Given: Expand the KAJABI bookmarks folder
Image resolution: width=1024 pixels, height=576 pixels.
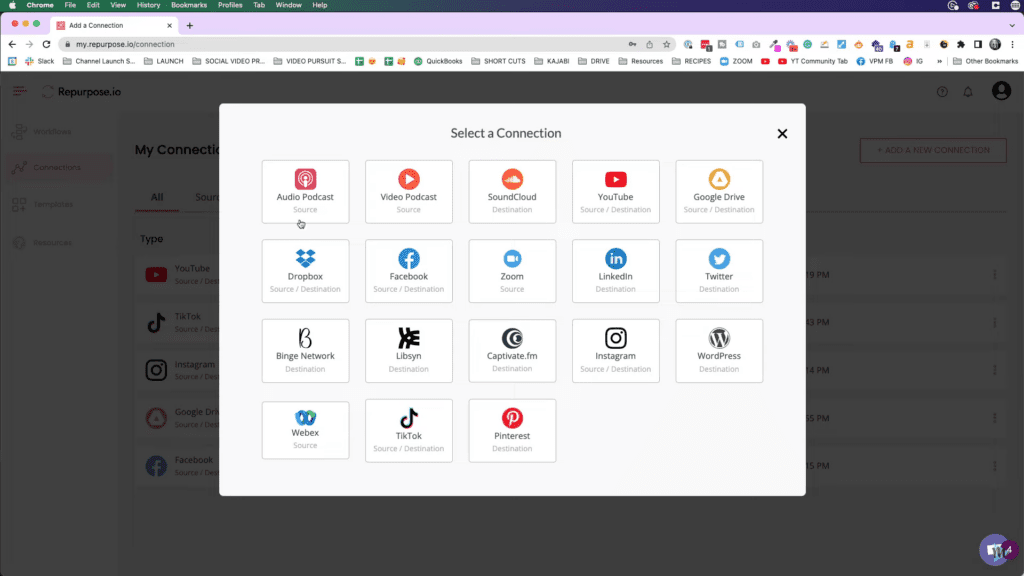Looking at the screenshot, I should click(x=552, y=61).
